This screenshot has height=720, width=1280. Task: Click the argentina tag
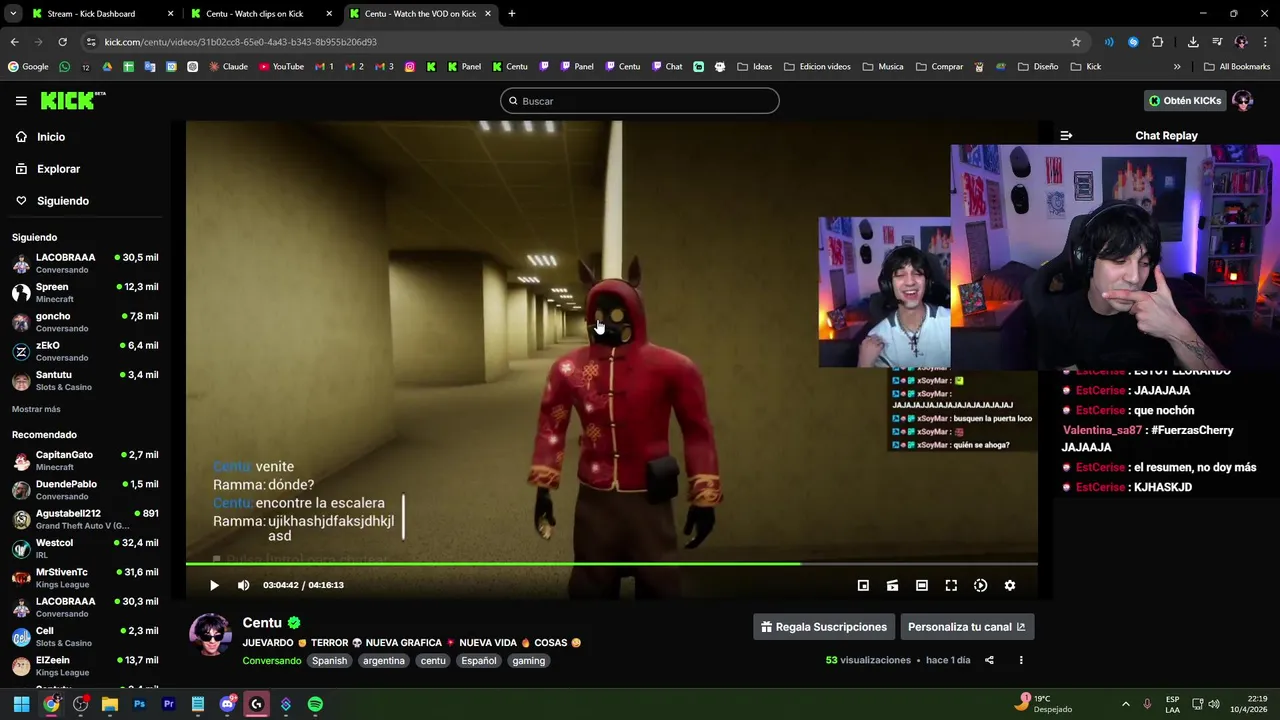(x=384, y=661)
